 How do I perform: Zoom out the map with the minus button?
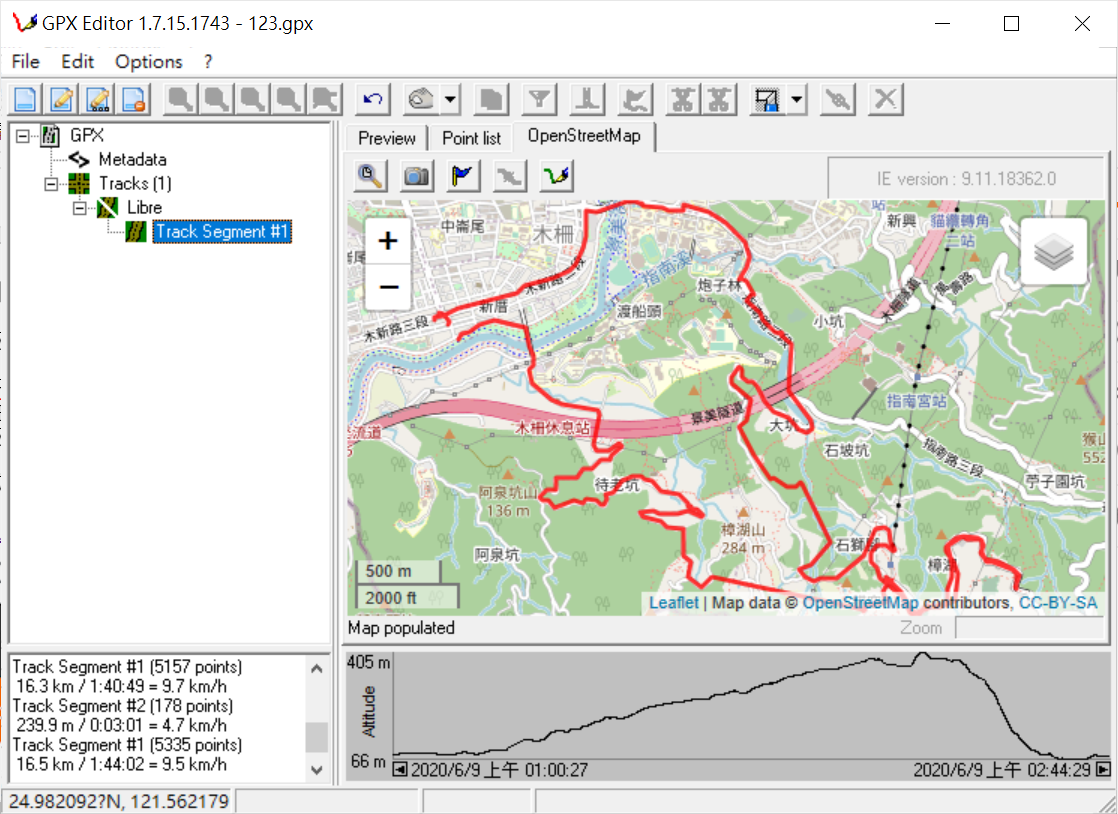(388, 287)
